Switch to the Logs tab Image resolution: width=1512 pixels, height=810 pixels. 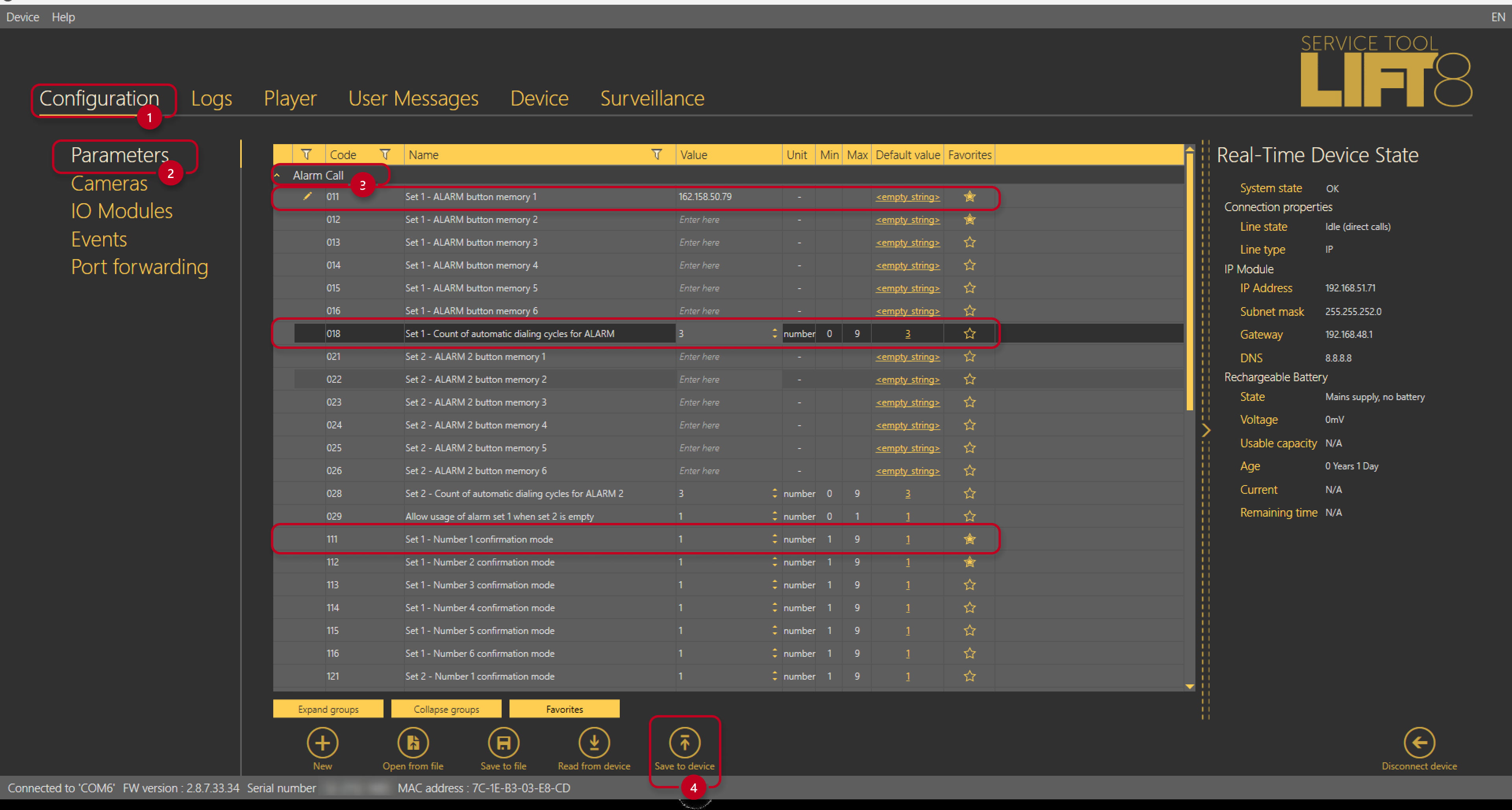pyautogui.click(x=211, y=98)
